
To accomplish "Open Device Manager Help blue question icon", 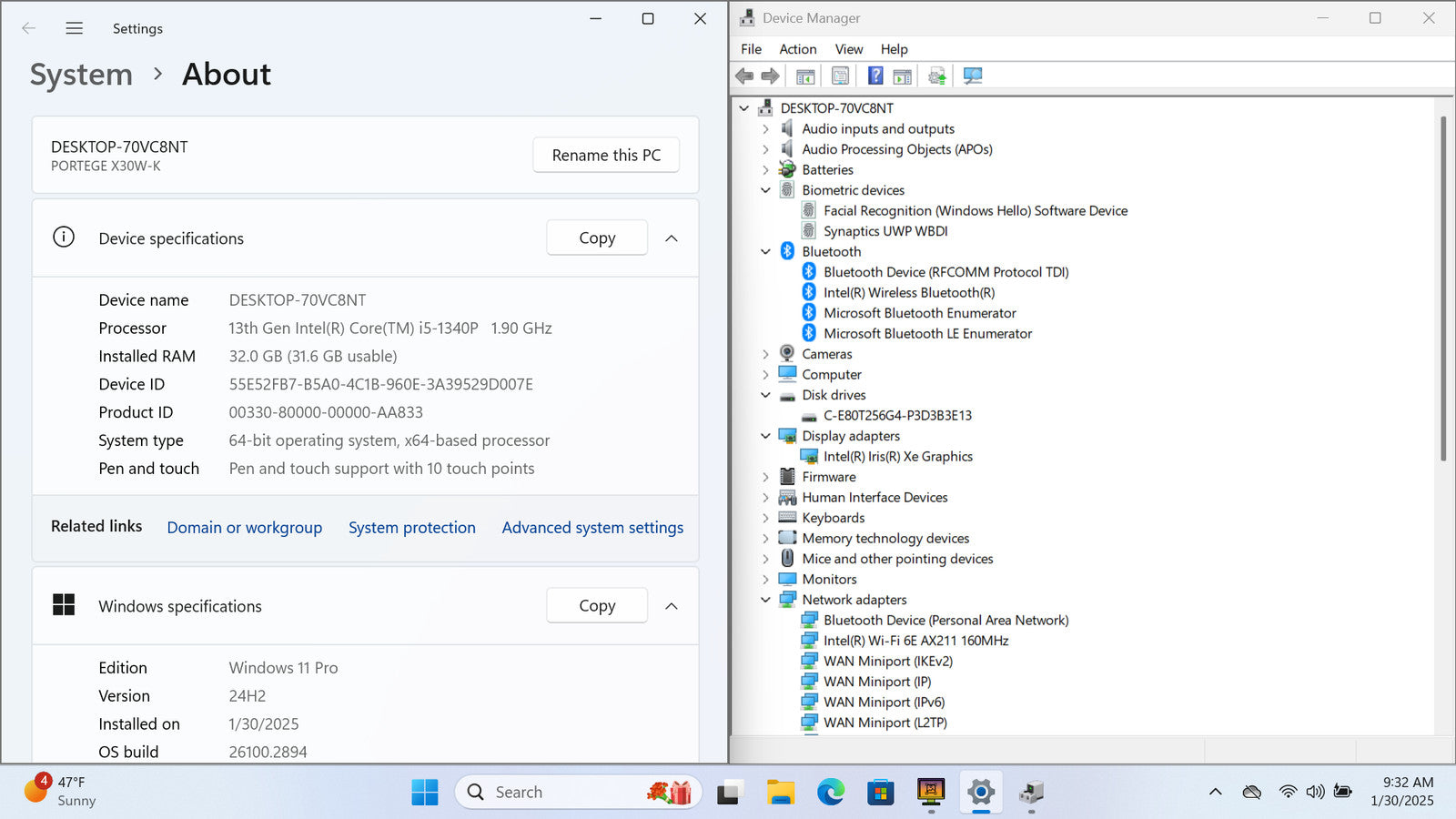I will 875,76.
